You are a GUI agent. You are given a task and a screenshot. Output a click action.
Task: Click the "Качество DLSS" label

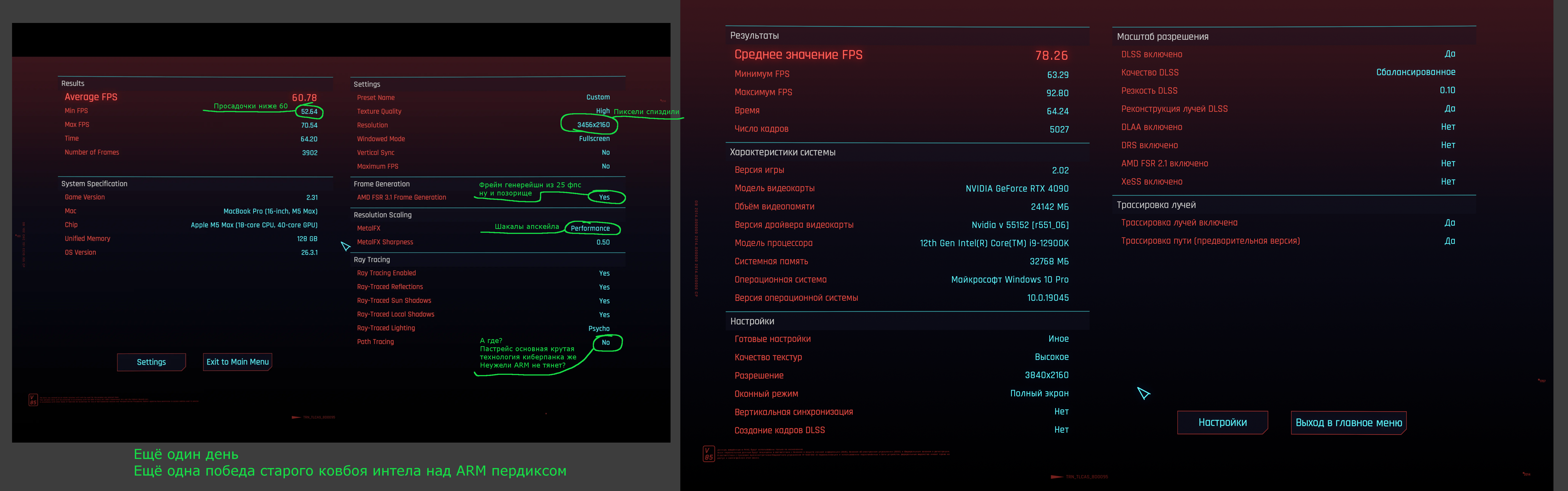(x=1150, y=73)
